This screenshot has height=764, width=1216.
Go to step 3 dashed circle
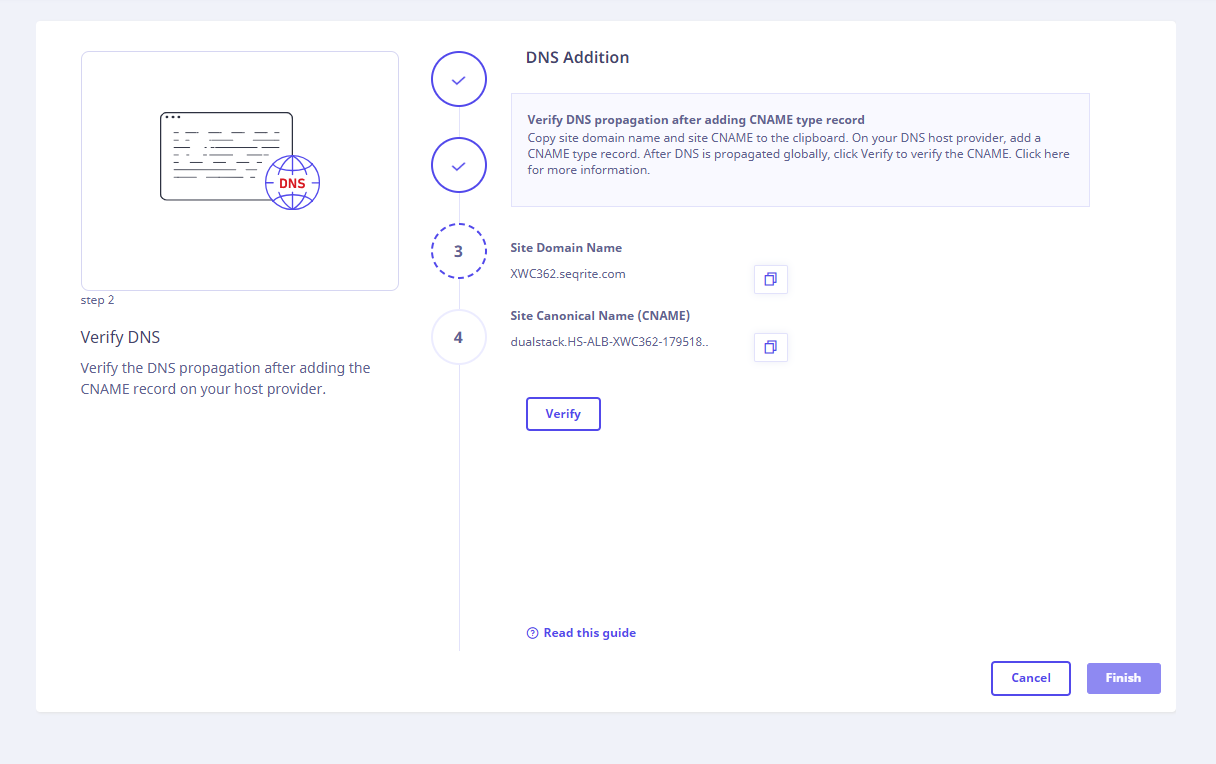tap(459, 251)
